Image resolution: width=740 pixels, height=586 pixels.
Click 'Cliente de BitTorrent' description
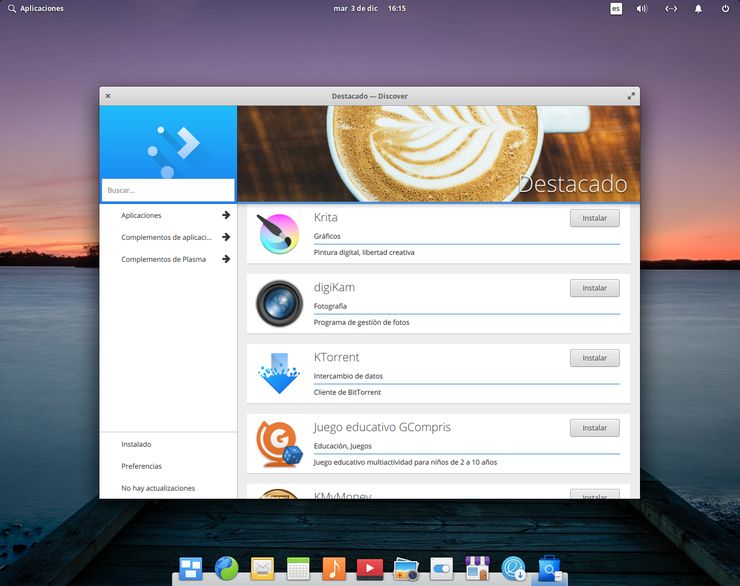pyautogui.click(x=347, y=392)
